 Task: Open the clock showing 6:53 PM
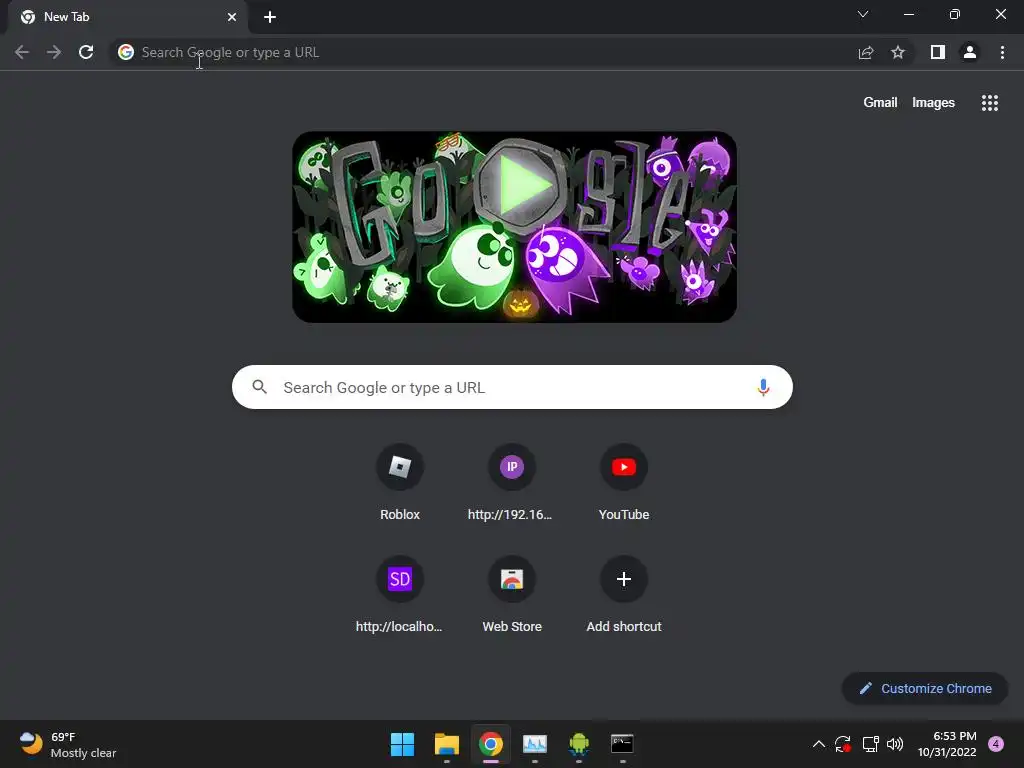point(947,744)
